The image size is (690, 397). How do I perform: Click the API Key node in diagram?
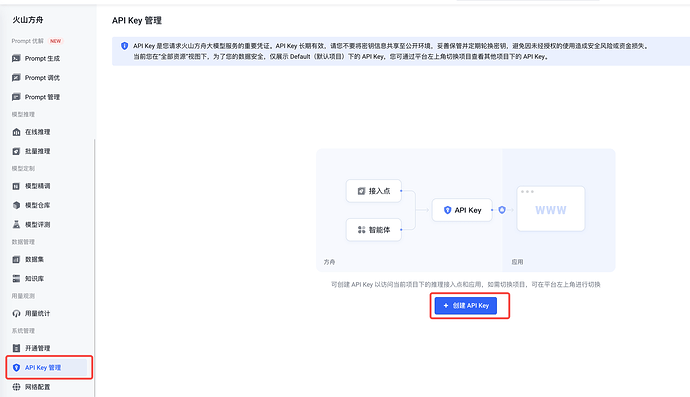(x=462, y=210)
